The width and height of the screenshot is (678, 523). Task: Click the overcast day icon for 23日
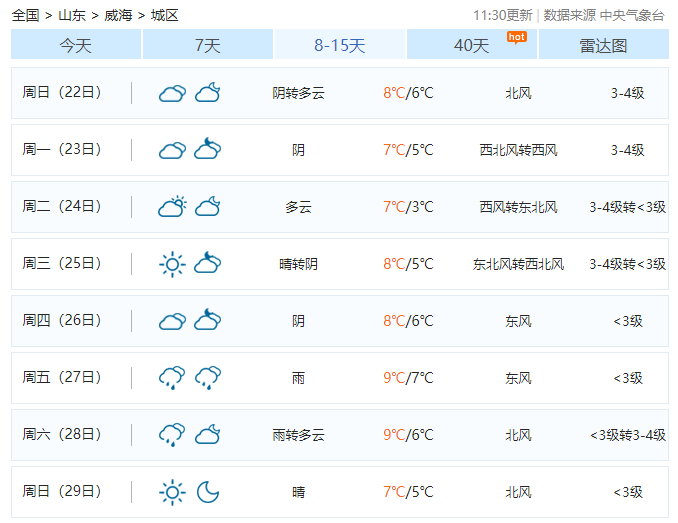point(172,150)
